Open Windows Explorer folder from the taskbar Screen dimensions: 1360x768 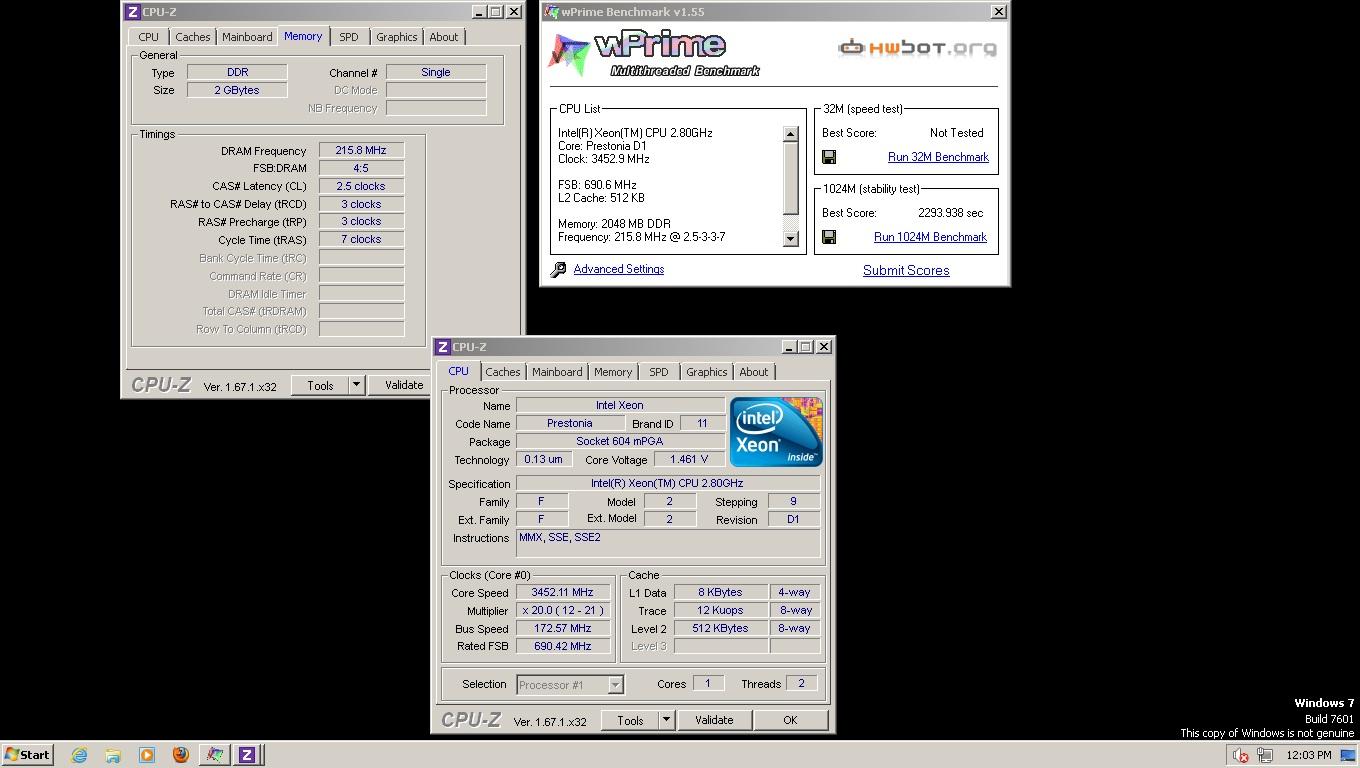(113, 755)
